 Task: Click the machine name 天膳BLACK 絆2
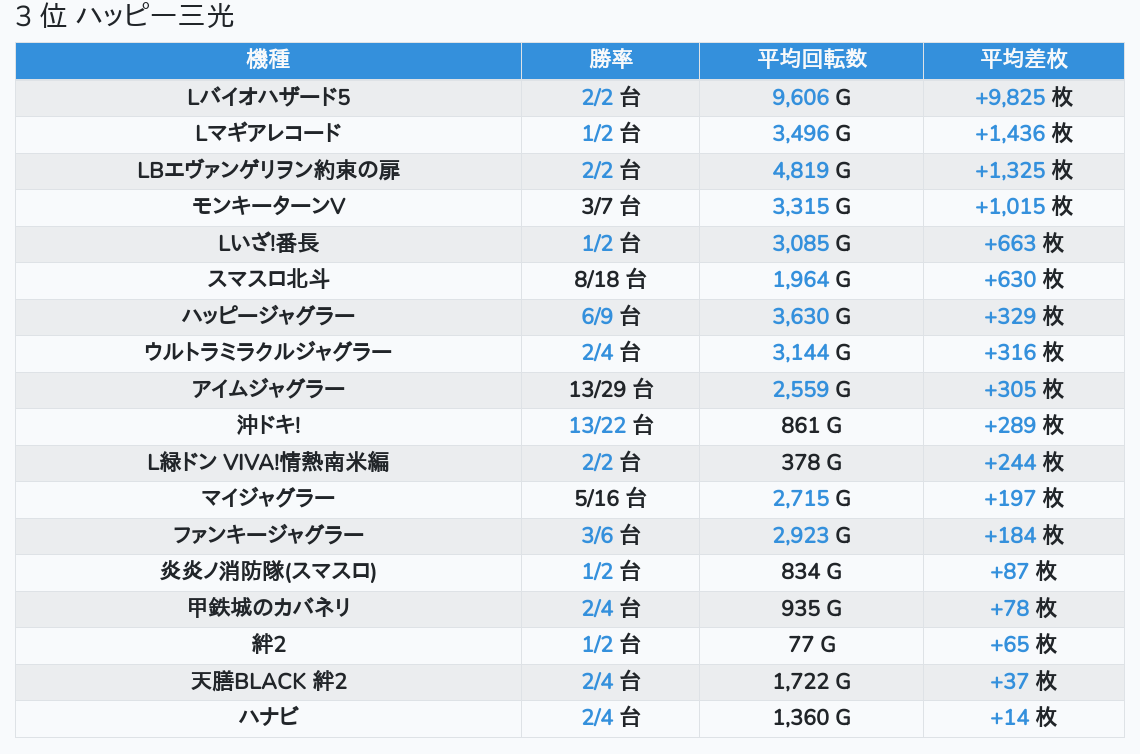point(268,682)
